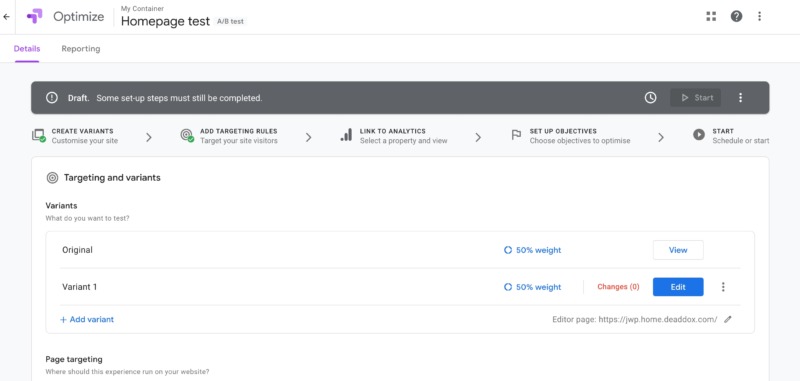
Task: Expand chevron after Create Variants step
Action: (x=148, y=137)
